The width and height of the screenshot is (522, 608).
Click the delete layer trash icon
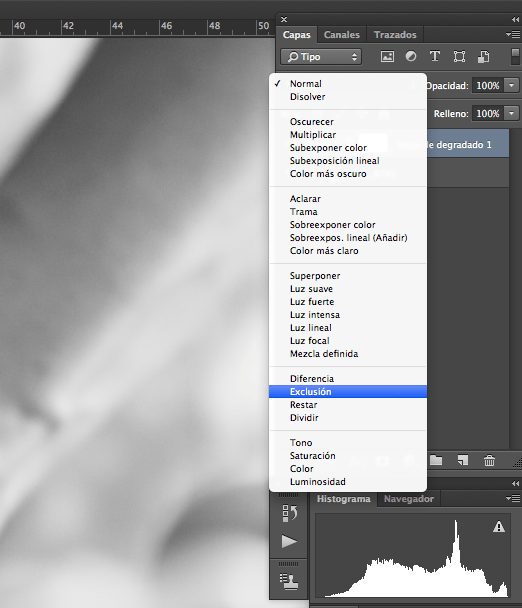(x=489, y=460)
